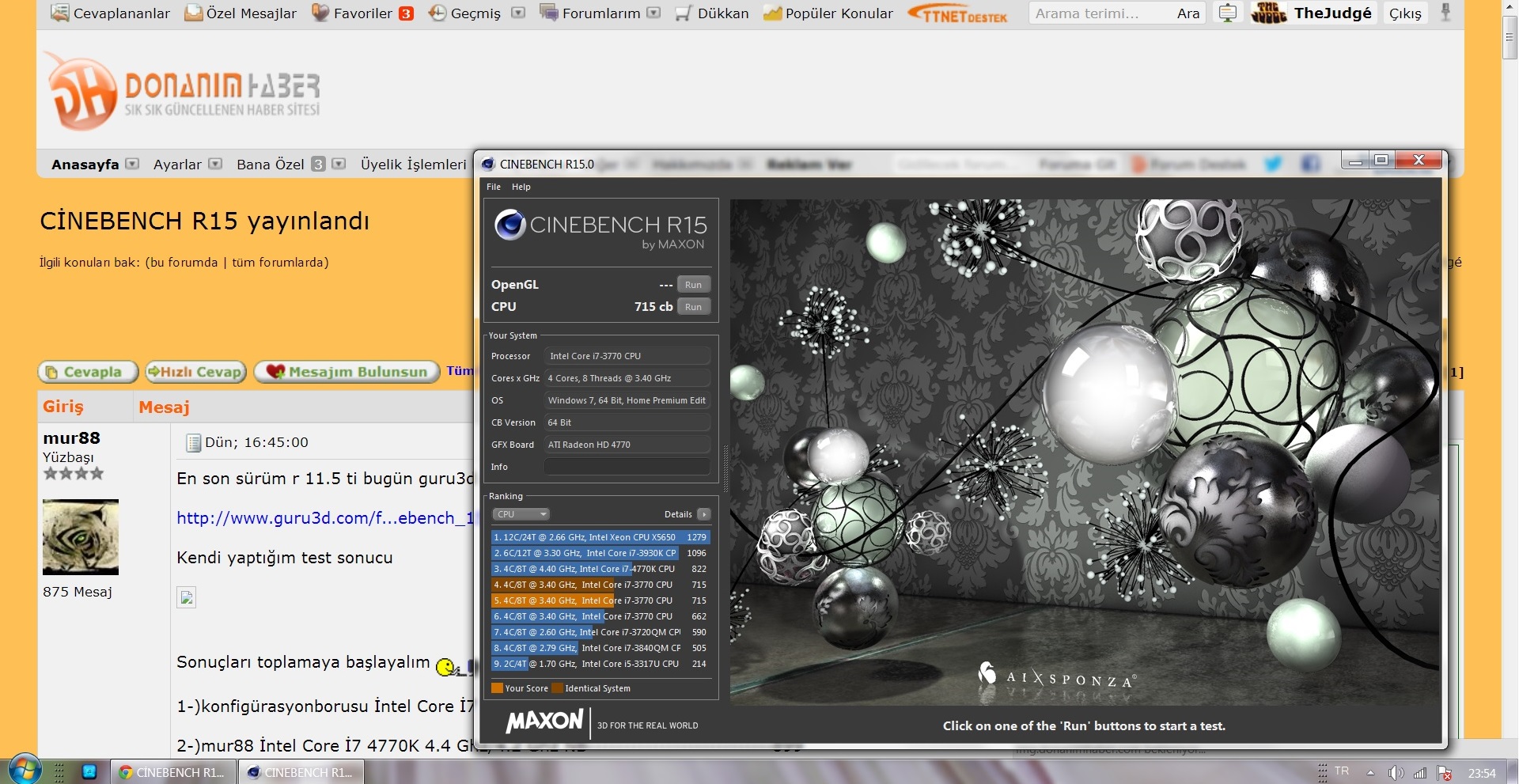Click the Geçmiş clock icon
Screen dimensions: 1519x784
[x=438, y=13]
